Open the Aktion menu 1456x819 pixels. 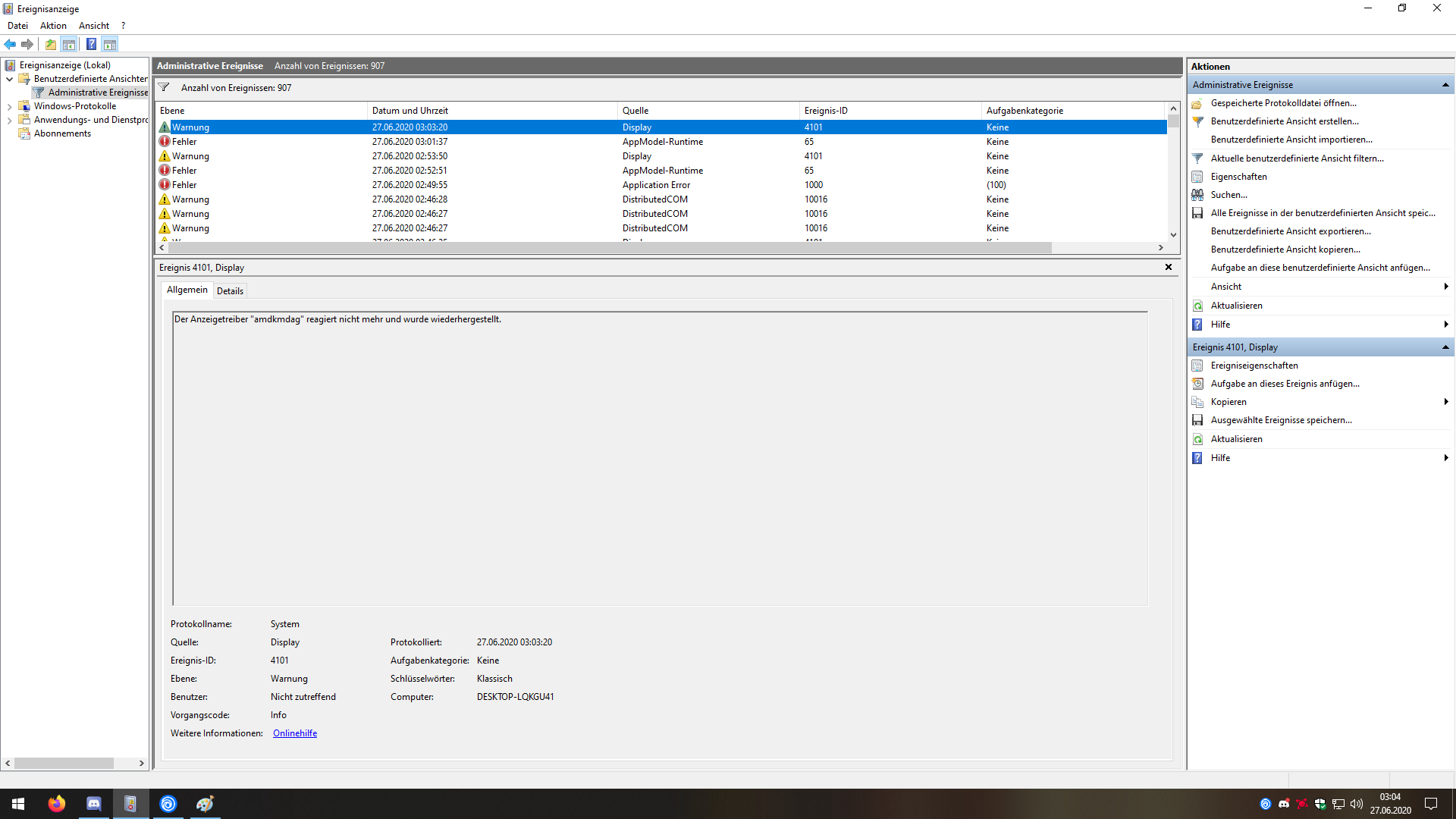click(x=53, y=26)
